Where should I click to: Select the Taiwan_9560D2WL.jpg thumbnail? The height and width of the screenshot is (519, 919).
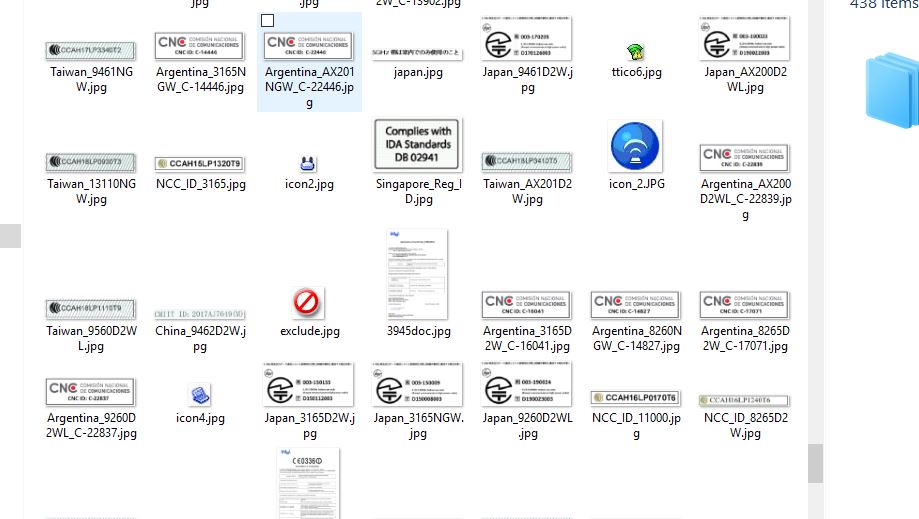click(x=91, y=309)
